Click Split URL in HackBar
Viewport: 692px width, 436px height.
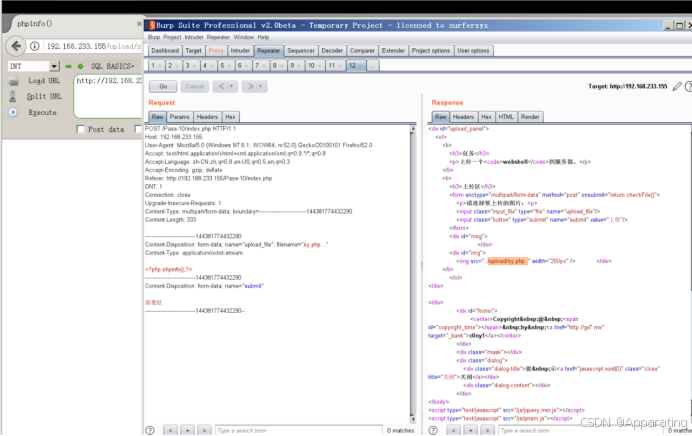click(x=44, y=96)
